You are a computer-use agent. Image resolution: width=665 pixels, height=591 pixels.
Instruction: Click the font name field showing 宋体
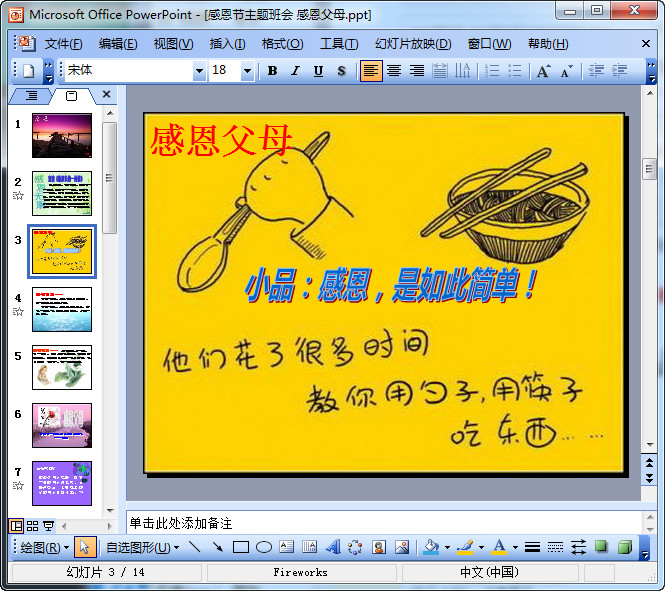[x=129, y=71]
